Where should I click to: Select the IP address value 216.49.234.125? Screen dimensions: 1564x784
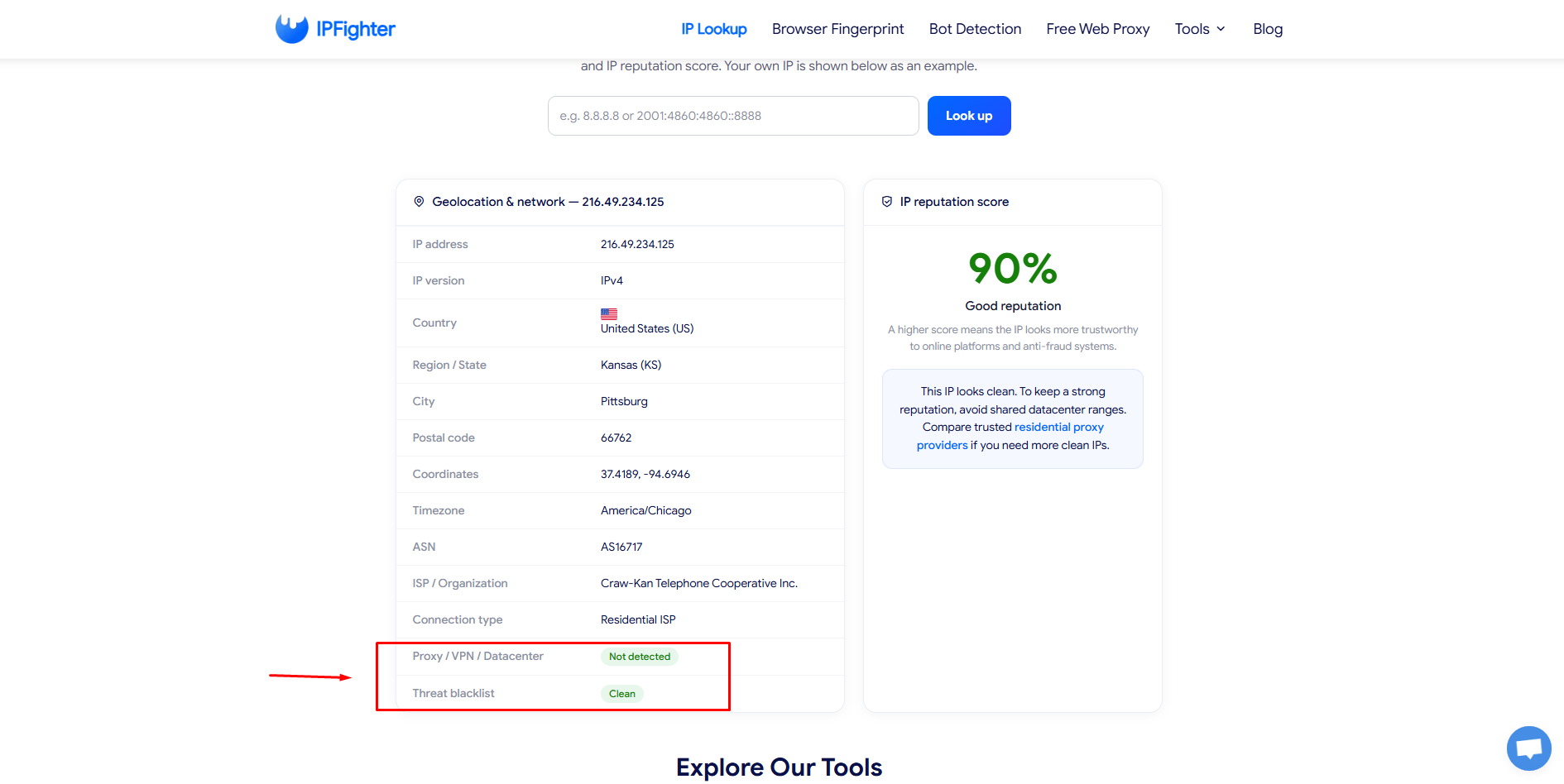[637, 244]
